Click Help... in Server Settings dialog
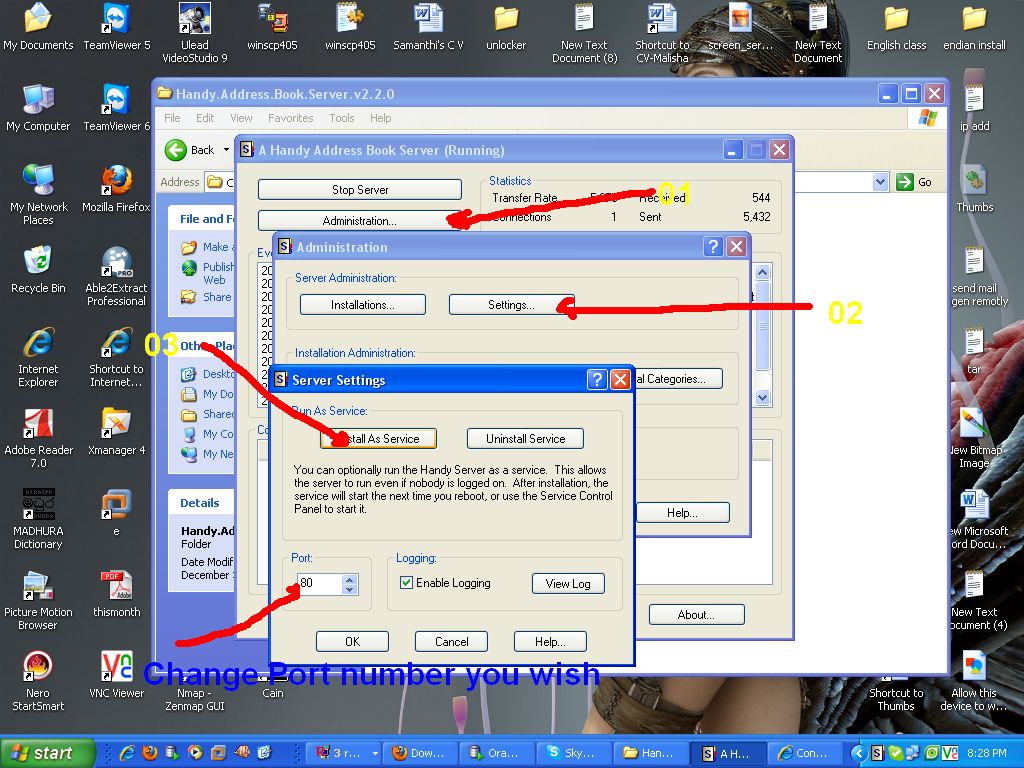Screen dimensions: 1024x768 click(550, 641)
